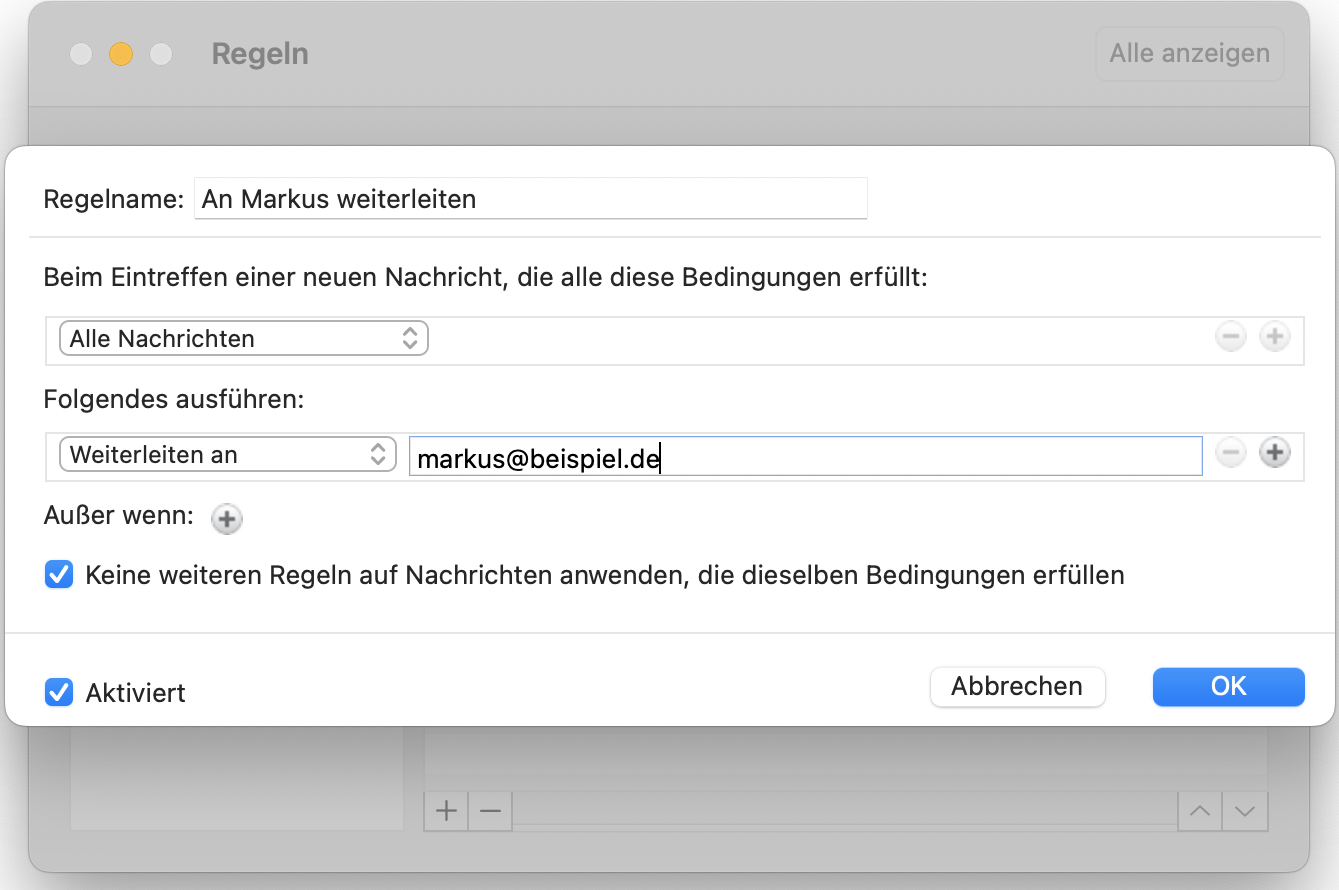This screenshot has height=890, width=1339.
Task: Confirm the rule with OK
Action: [1229, 686]
